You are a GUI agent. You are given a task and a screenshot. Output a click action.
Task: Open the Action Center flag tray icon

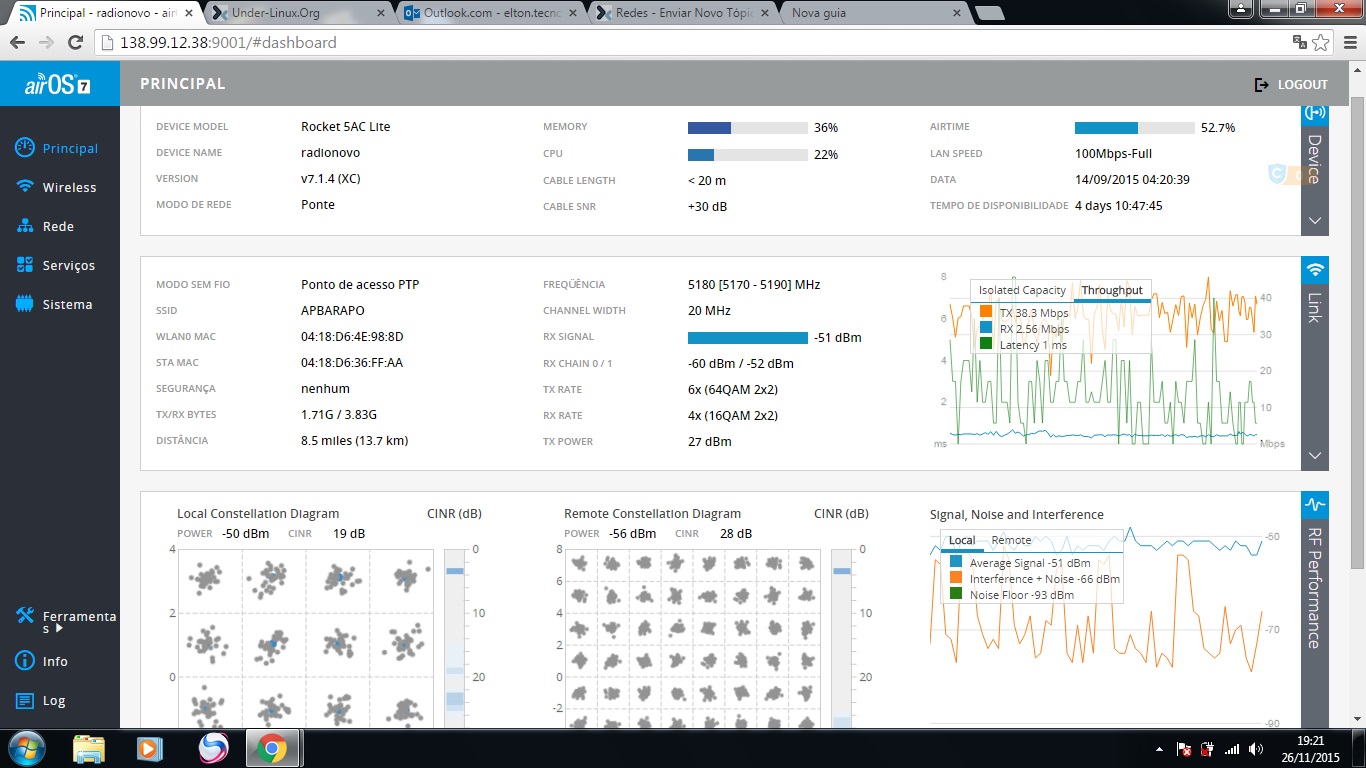(1183, 749)
